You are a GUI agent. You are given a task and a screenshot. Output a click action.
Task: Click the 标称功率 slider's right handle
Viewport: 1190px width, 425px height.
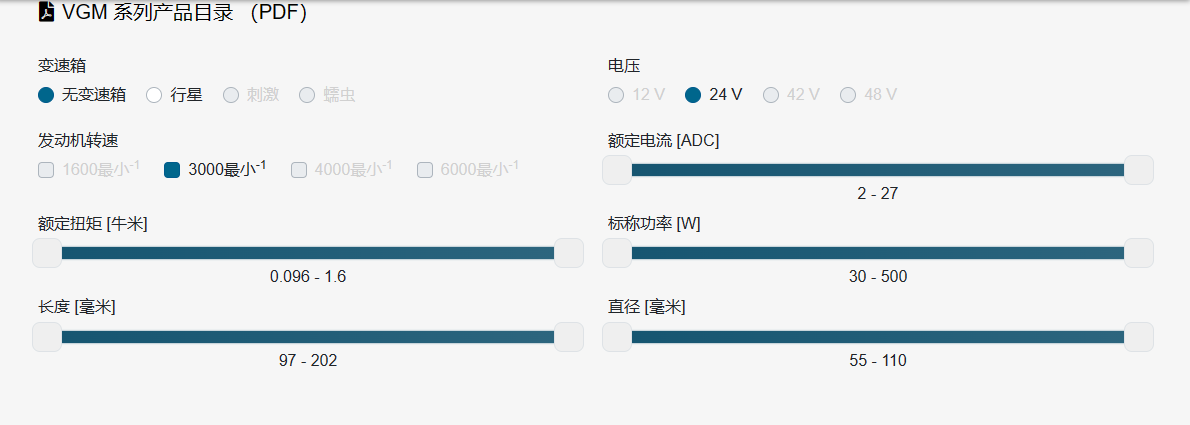coord(1139,253)
